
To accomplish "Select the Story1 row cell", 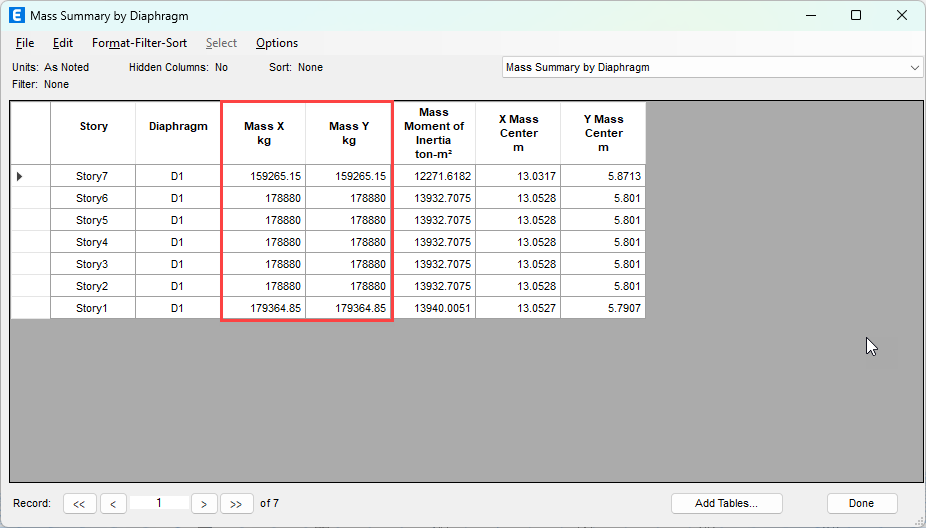I will point(93,308).
